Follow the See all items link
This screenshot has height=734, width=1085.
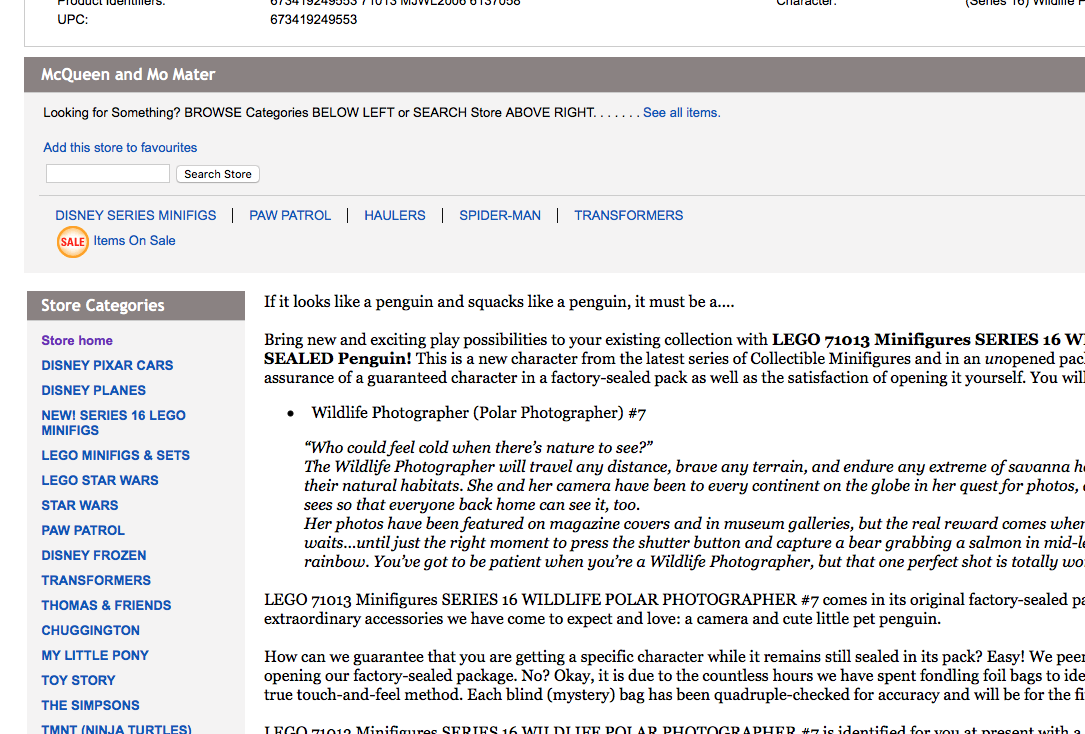click(x=681, y=113)
